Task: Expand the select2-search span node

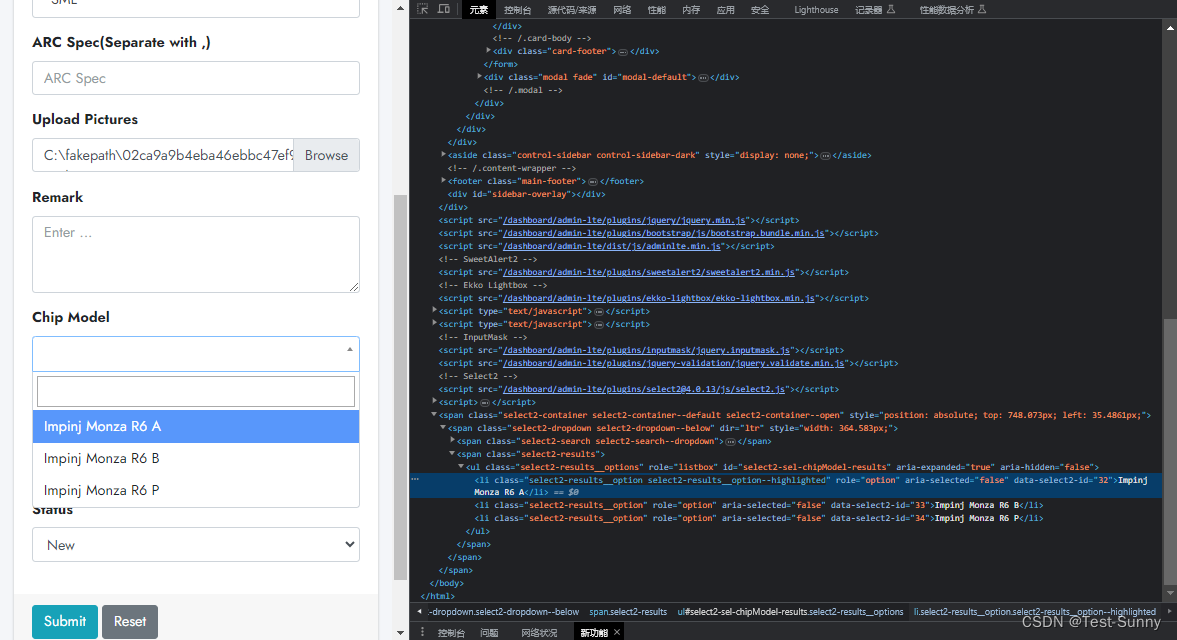Action: [x=452, y=440]
